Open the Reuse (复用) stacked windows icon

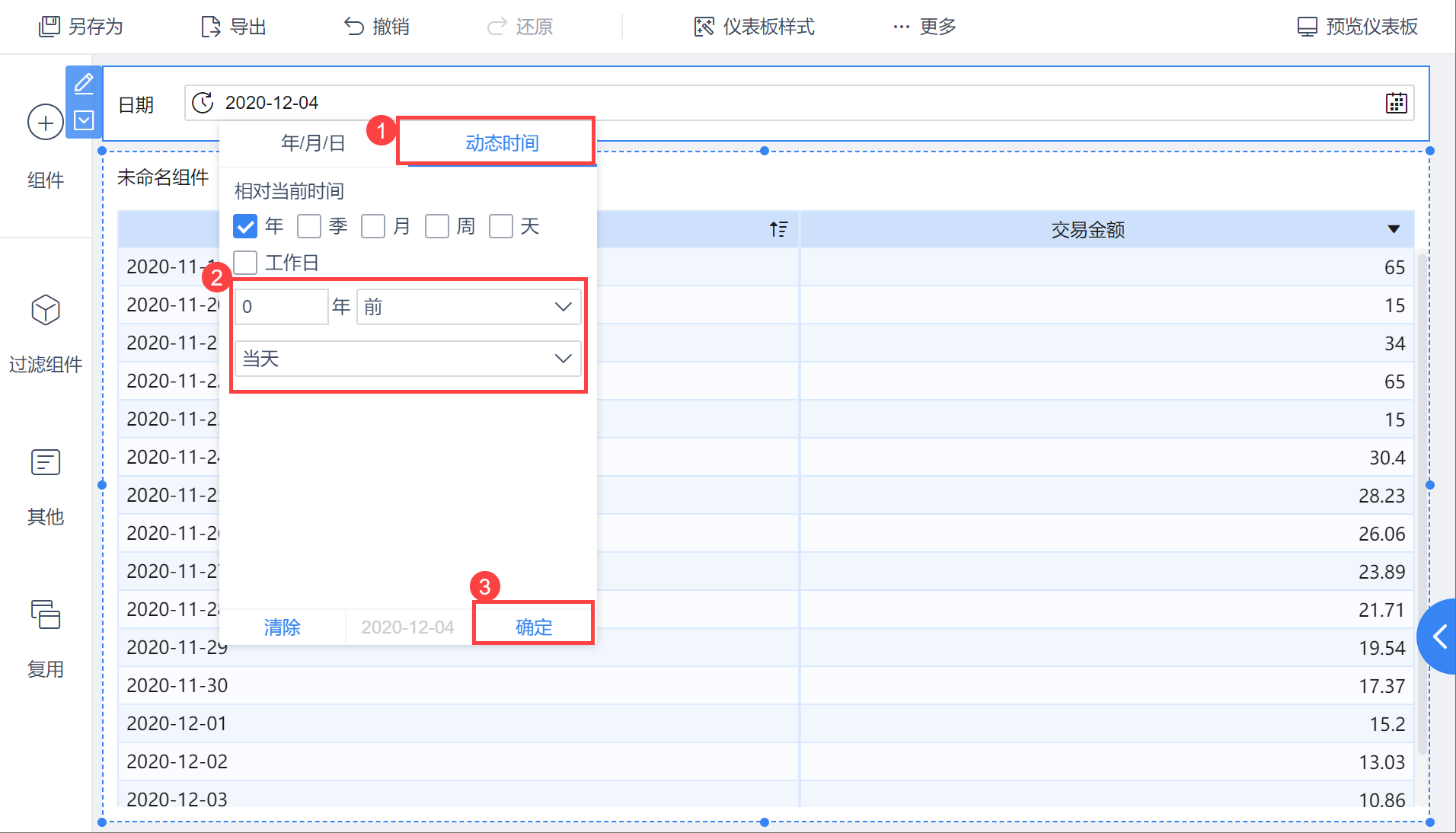[x=46, y=614]
